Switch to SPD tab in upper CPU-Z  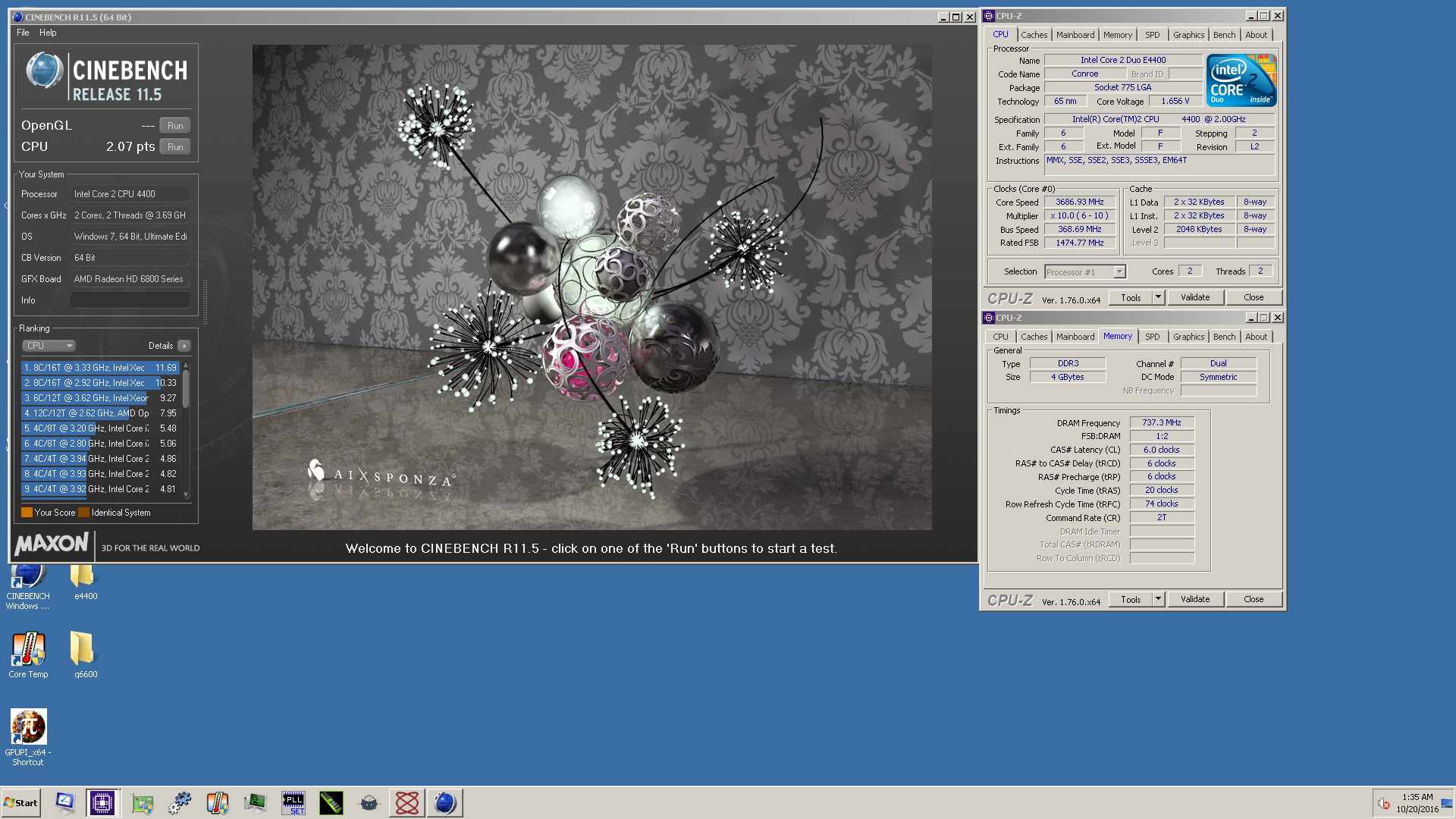tap(1152, 35)
